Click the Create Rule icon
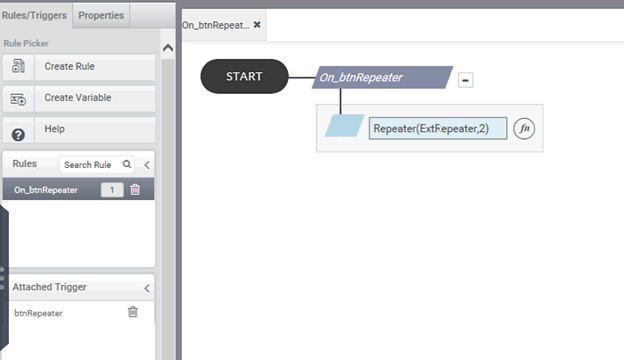The image size is (624, 360). click(18, 66)
